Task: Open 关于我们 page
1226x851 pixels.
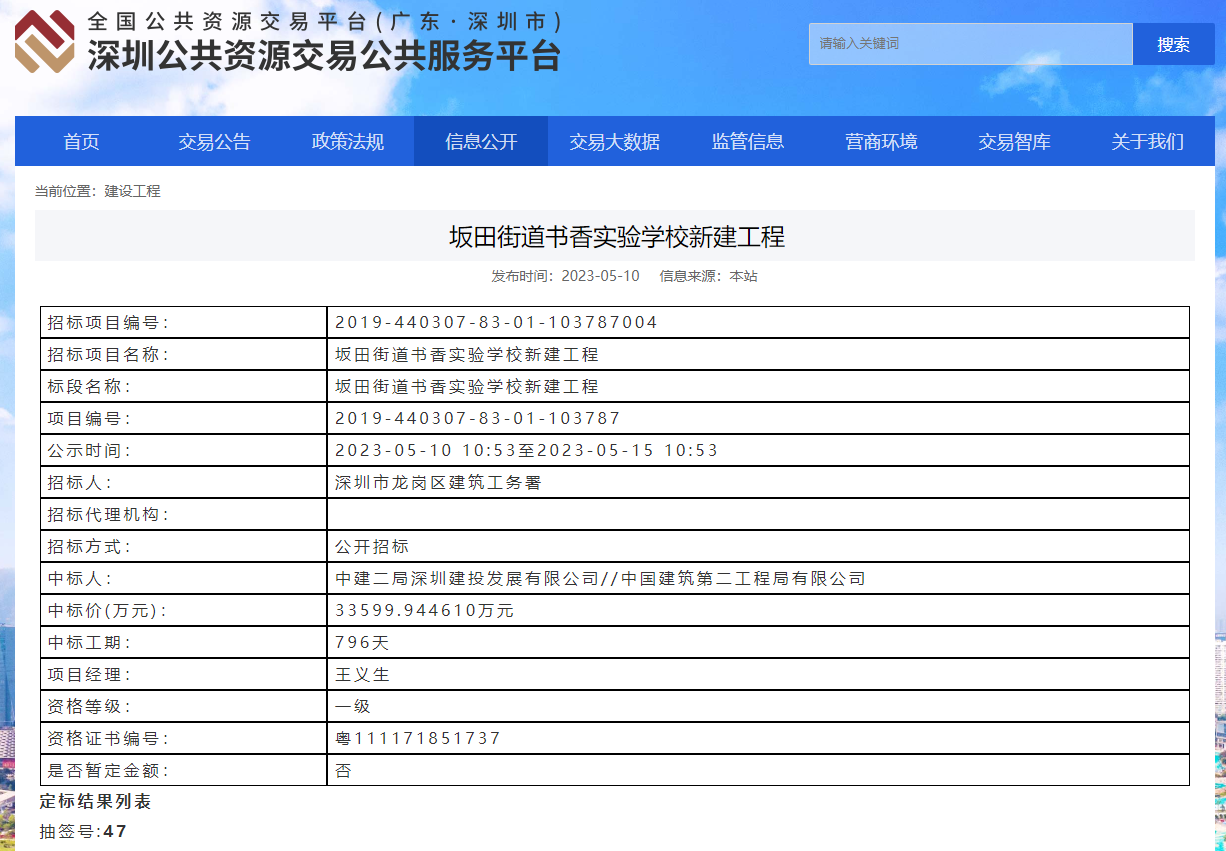Action: coord(1147,141)
